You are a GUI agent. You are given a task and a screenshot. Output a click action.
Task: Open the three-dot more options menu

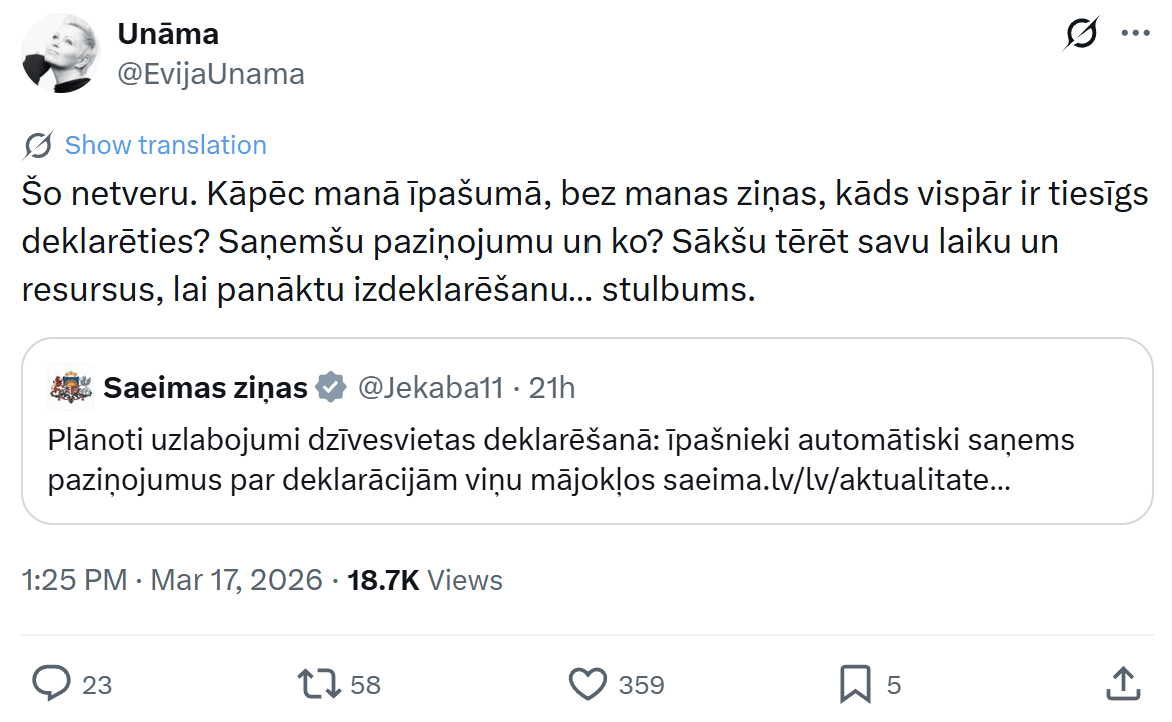1136,34
